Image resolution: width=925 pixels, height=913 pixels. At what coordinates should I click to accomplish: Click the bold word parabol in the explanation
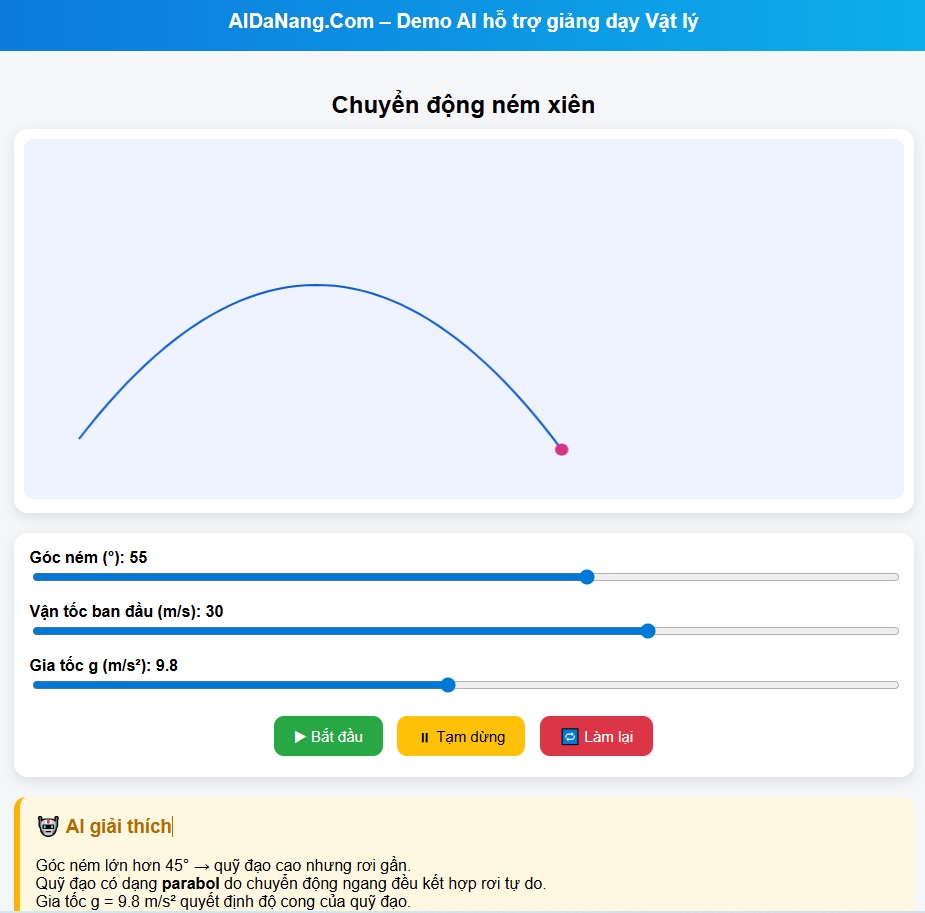(x=186, y=883)
